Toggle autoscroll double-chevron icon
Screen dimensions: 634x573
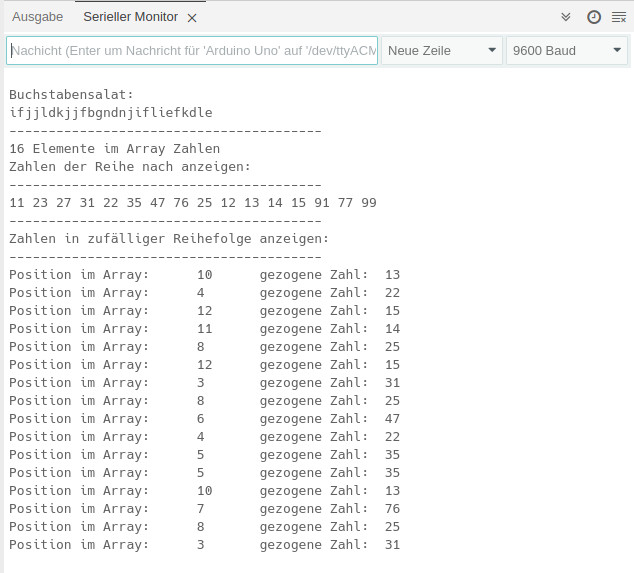pos(565,17)
